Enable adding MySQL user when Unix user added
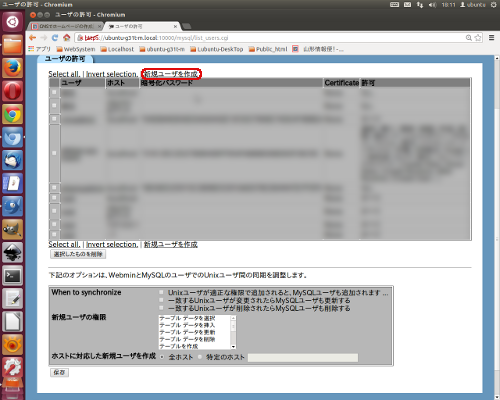This screenshot has width=500, height=400. pyautogui.click(x=161, y=292)
